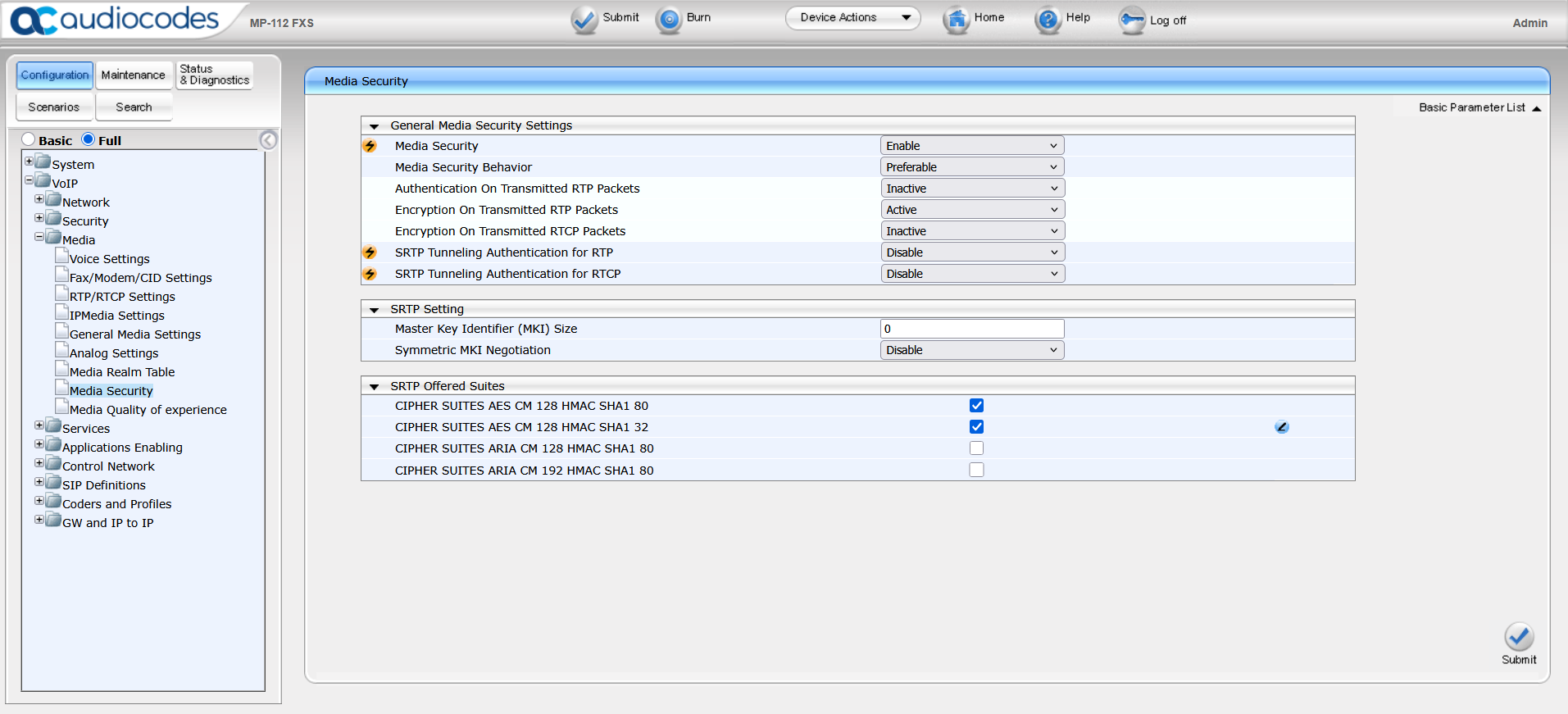This screenshot has height=714, width=1568.
Task: Click the Log off key icon
Action: [x=1132, y=20]
